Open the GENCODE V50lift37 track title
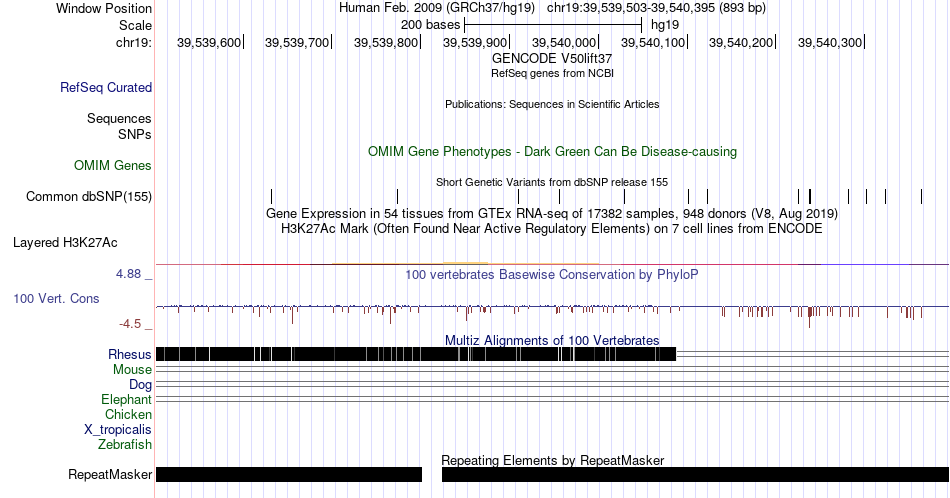Image resolution: width=950 pixels, height=498 pixels. (x=552, y=59)
